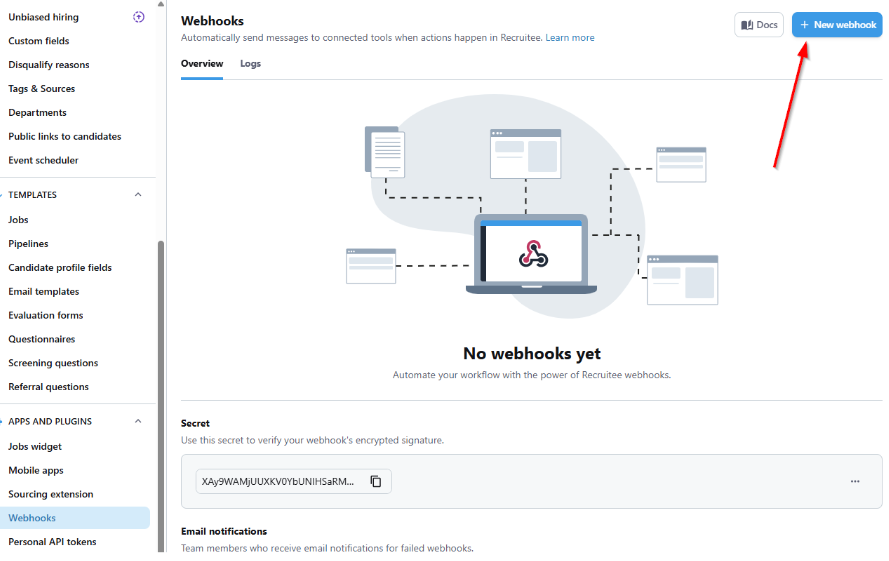Open Evaluation forms

click(45, 315)
